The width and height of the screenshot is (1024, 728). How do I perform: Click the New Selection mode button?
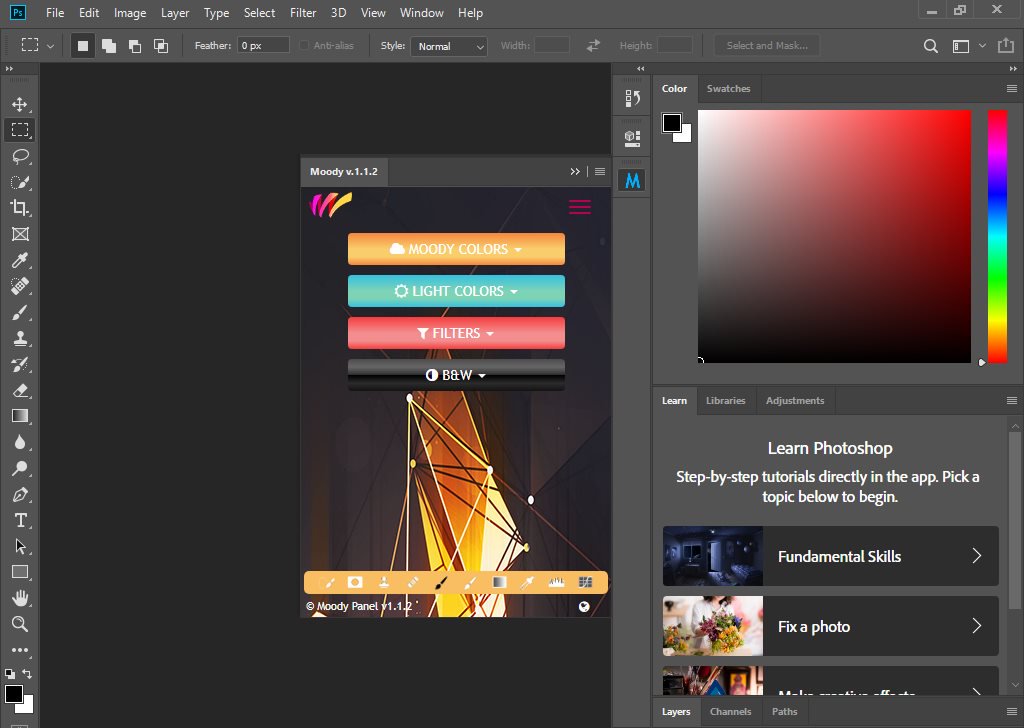tap(82, 45)
